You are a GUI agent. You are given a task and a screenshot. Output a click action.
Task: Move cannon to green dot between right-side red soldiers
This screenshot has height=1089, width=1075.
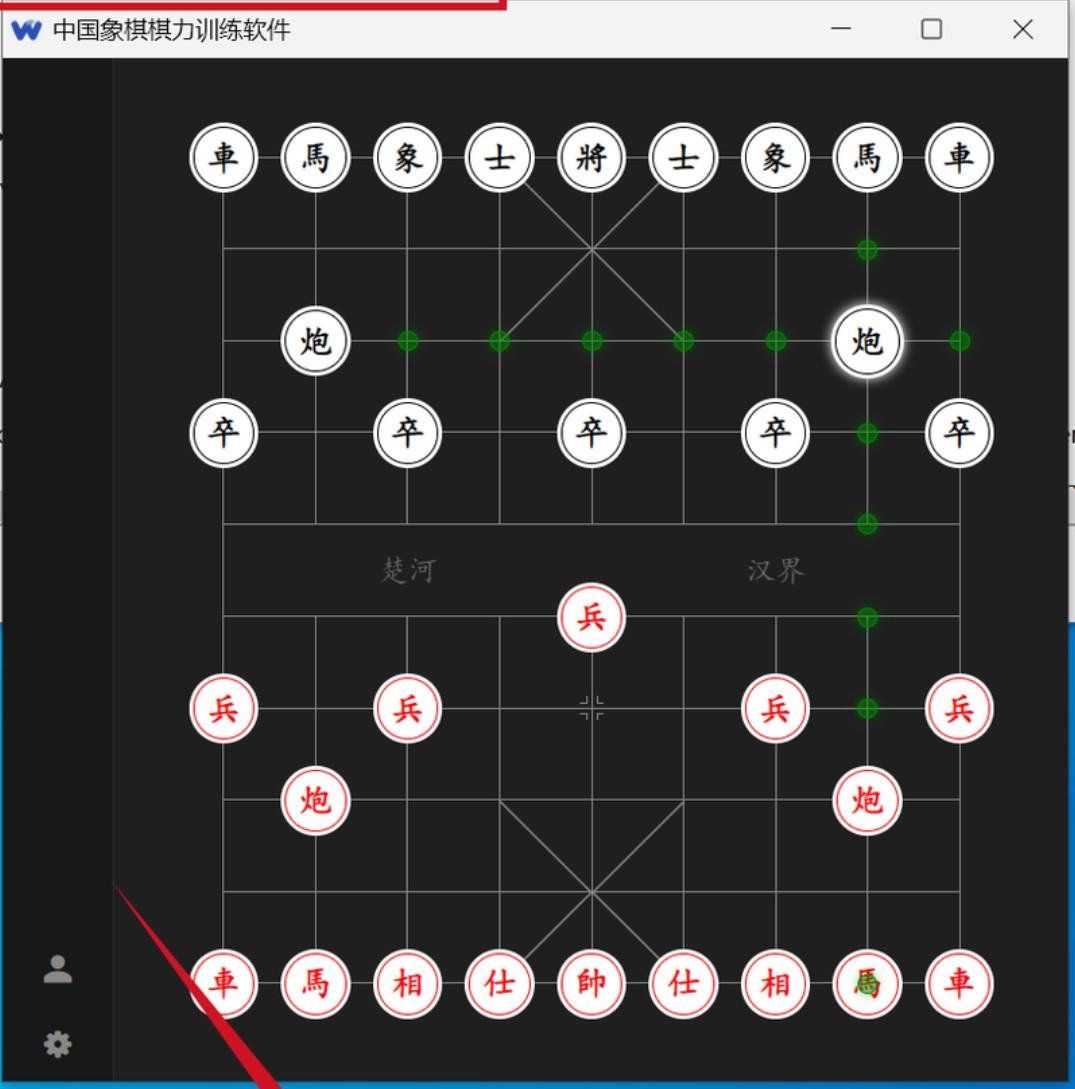click(867, 708)
